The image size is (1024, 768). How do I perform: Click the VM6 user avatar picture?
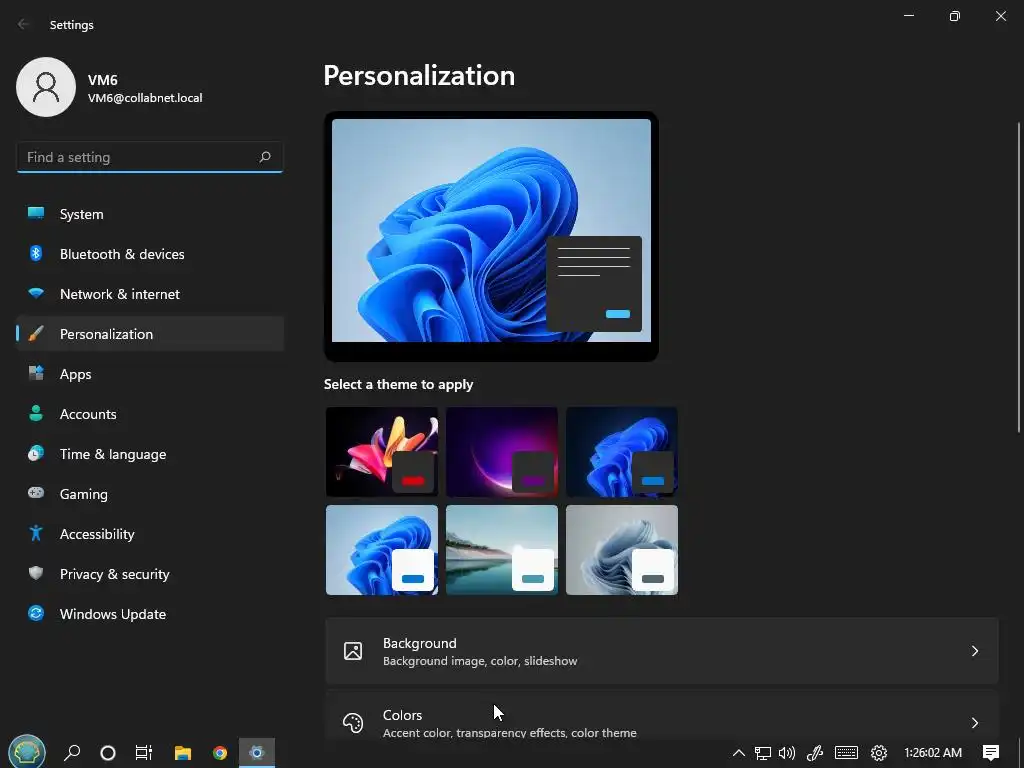tap(46, 87)
